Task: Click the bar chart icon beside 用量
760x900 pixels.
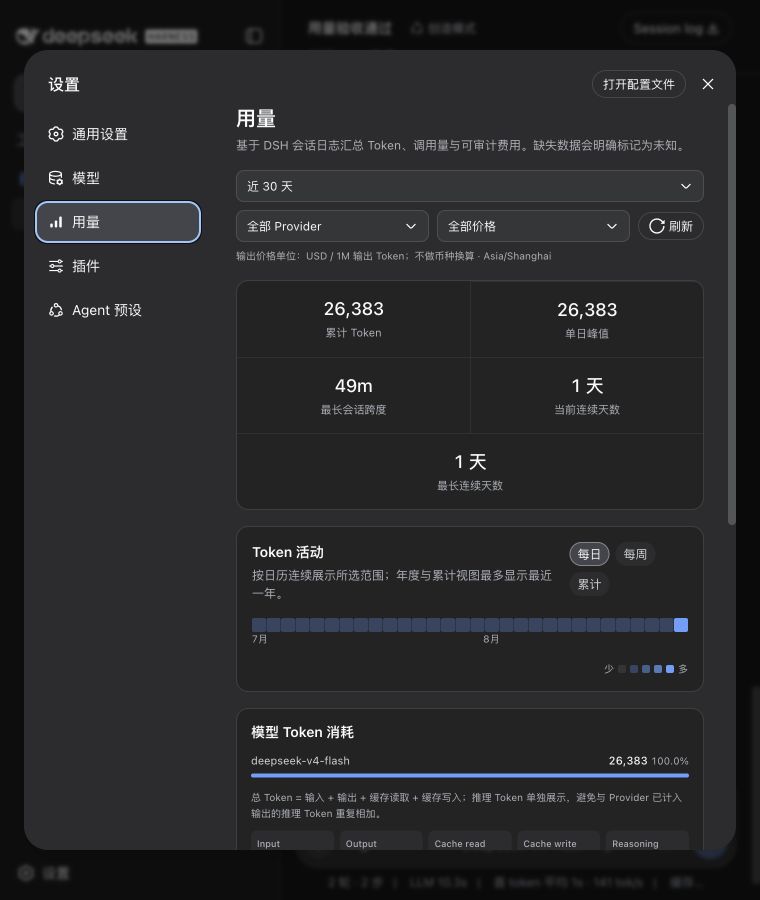Action: [x=56, y=222]
